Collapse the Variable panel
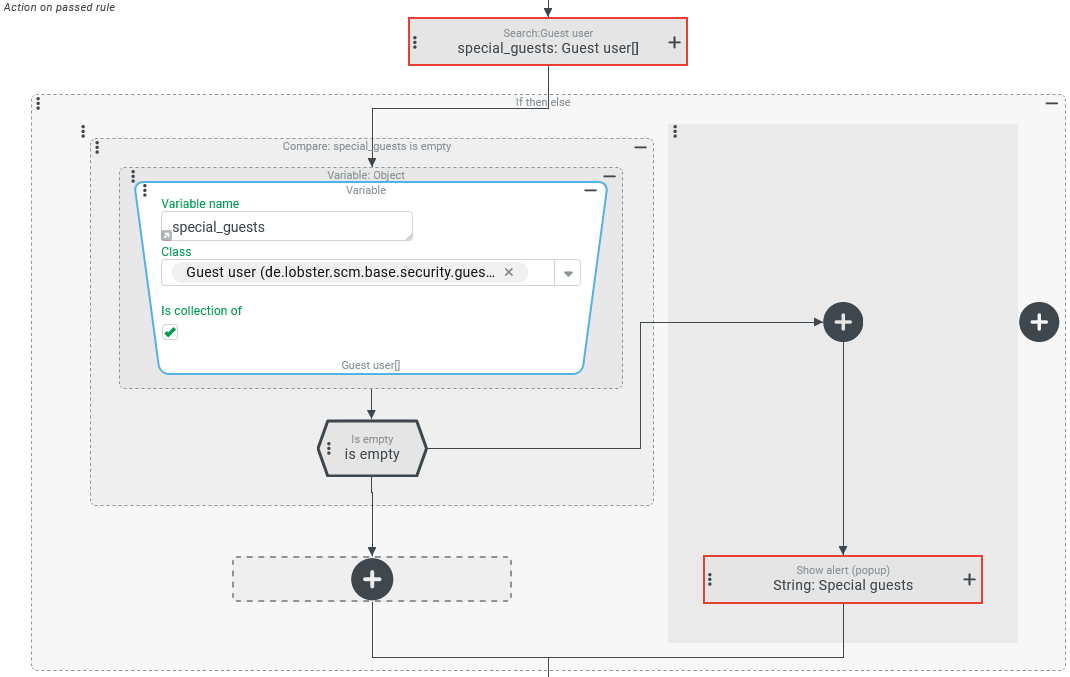The width and height of the screenshot is (1070, 677). coord(590,190)
